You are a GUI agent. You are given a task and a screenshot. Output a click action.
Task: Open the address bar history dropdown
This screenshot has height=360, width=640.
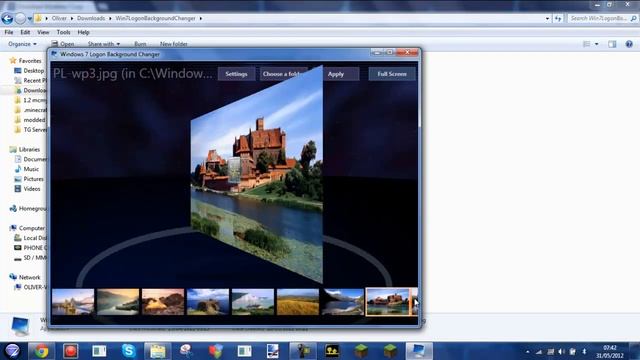point(547,18)
